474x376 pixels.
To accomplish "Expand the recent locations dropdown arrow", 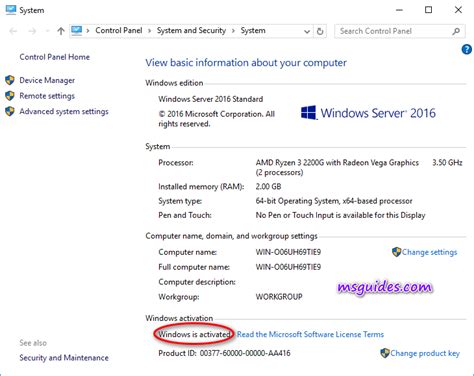I will [x=47, y=31].
